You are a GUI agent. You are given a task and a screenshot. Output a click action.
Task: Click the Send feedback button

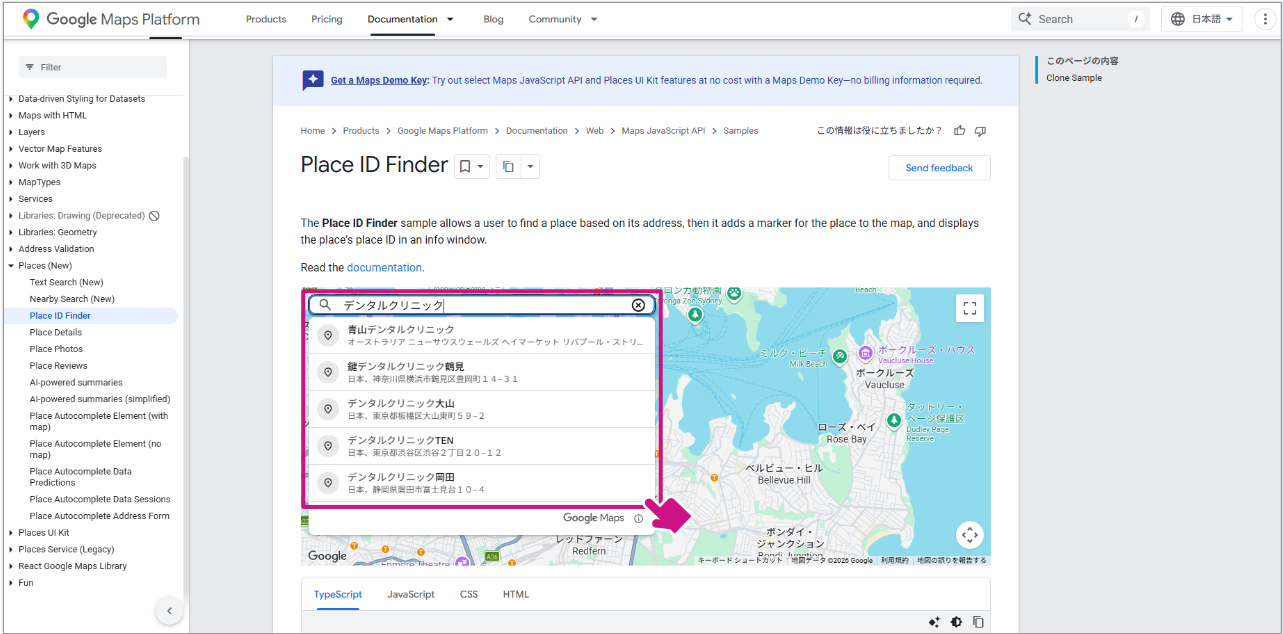point(939,168)
